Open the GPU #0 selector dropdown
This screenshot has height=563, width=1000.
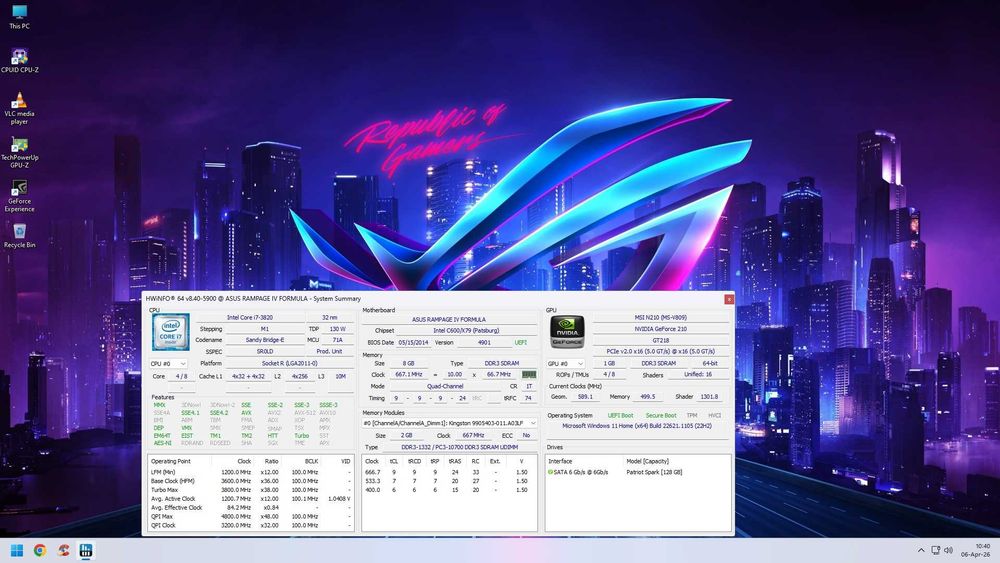click(565, 363)
